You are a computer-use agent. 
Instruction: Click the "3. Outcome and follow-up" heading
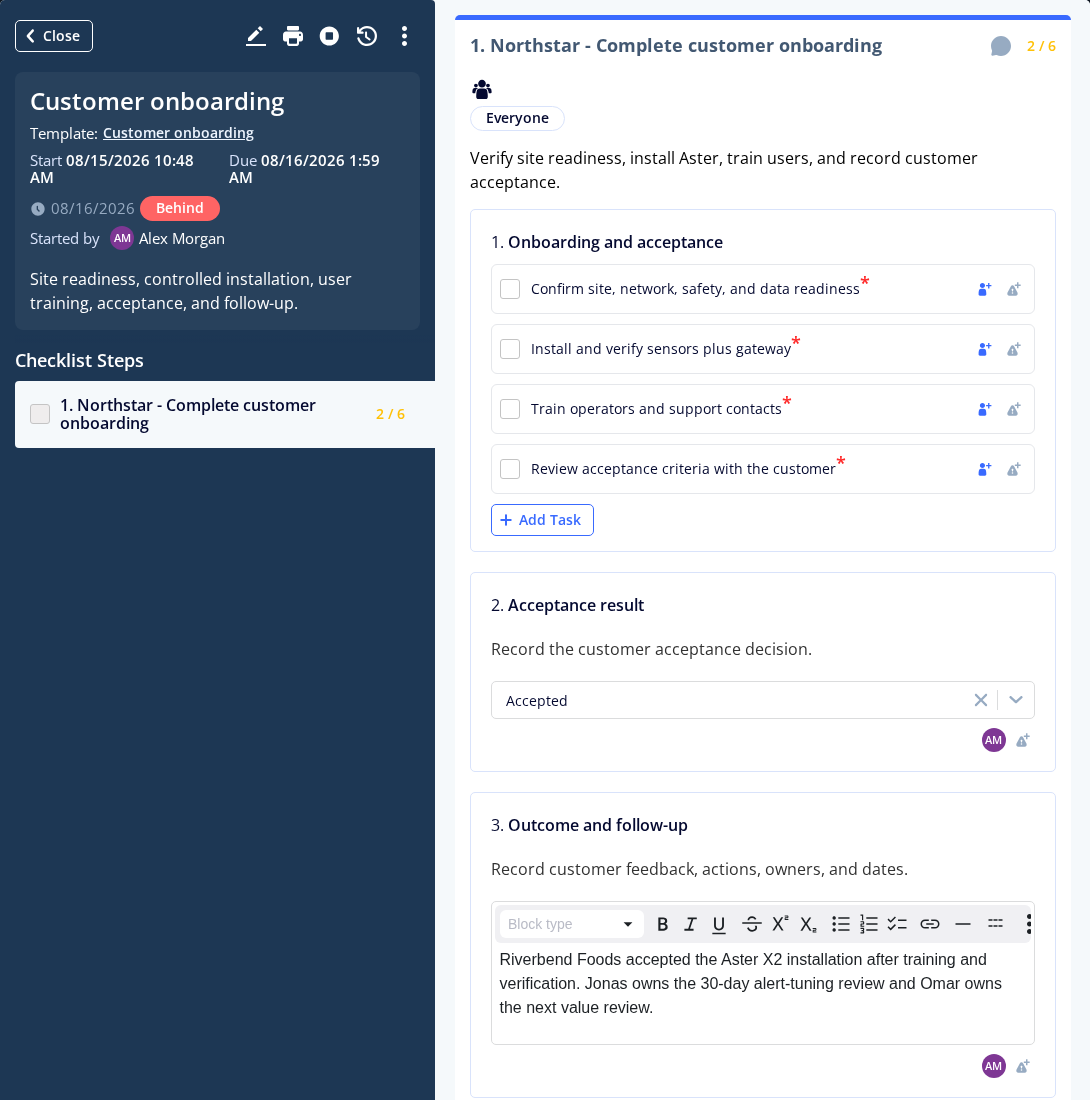pyautogui.click(x=589, y=825)
